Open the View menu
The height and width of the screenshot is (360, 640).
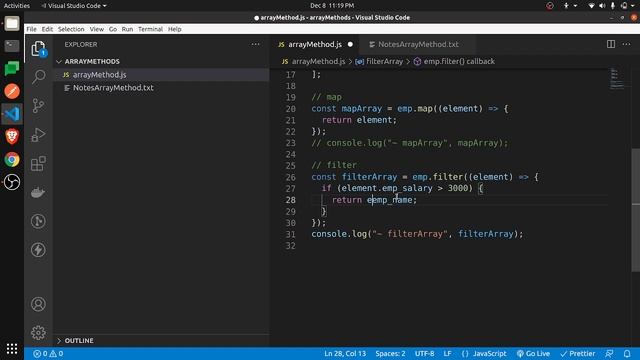click(97, 29)
